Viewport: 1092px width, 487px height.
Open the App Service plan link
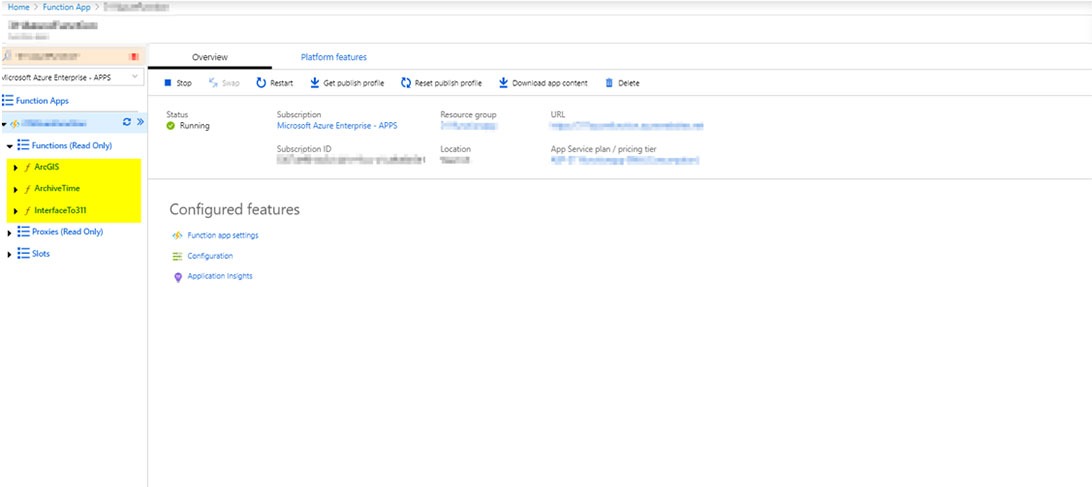point(624,160)
